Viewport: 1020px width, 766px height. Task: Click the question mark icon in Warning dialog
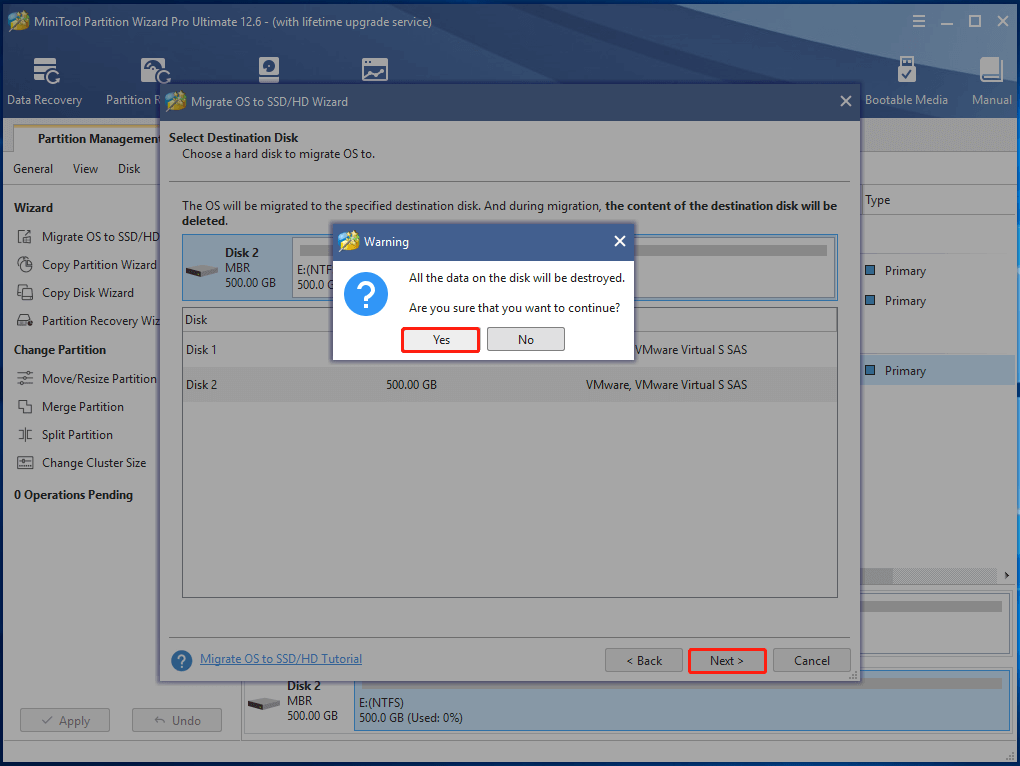point(366,294)
